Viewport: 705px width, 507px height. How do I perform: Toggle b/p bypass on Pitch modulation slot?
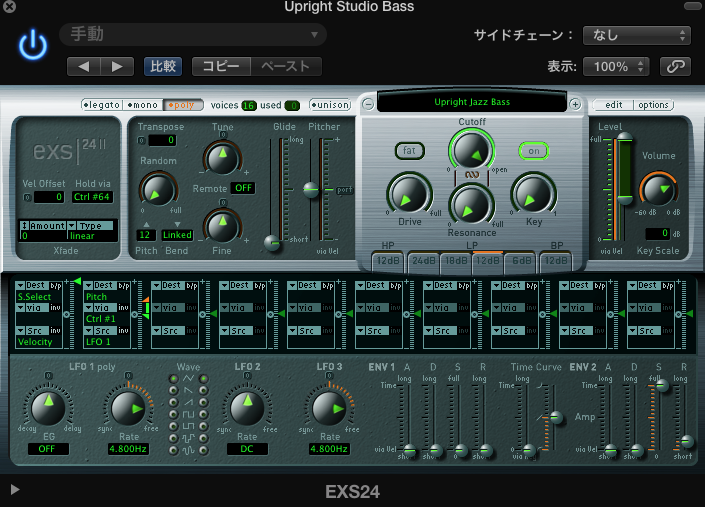[x=124, y=285]
